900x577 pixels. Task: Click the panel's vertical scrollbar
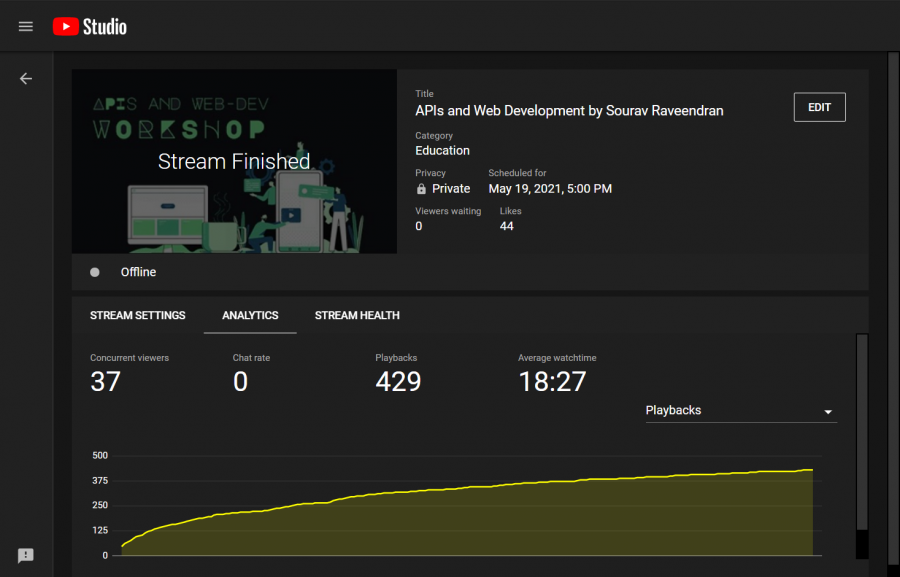[x=862, y=430]
